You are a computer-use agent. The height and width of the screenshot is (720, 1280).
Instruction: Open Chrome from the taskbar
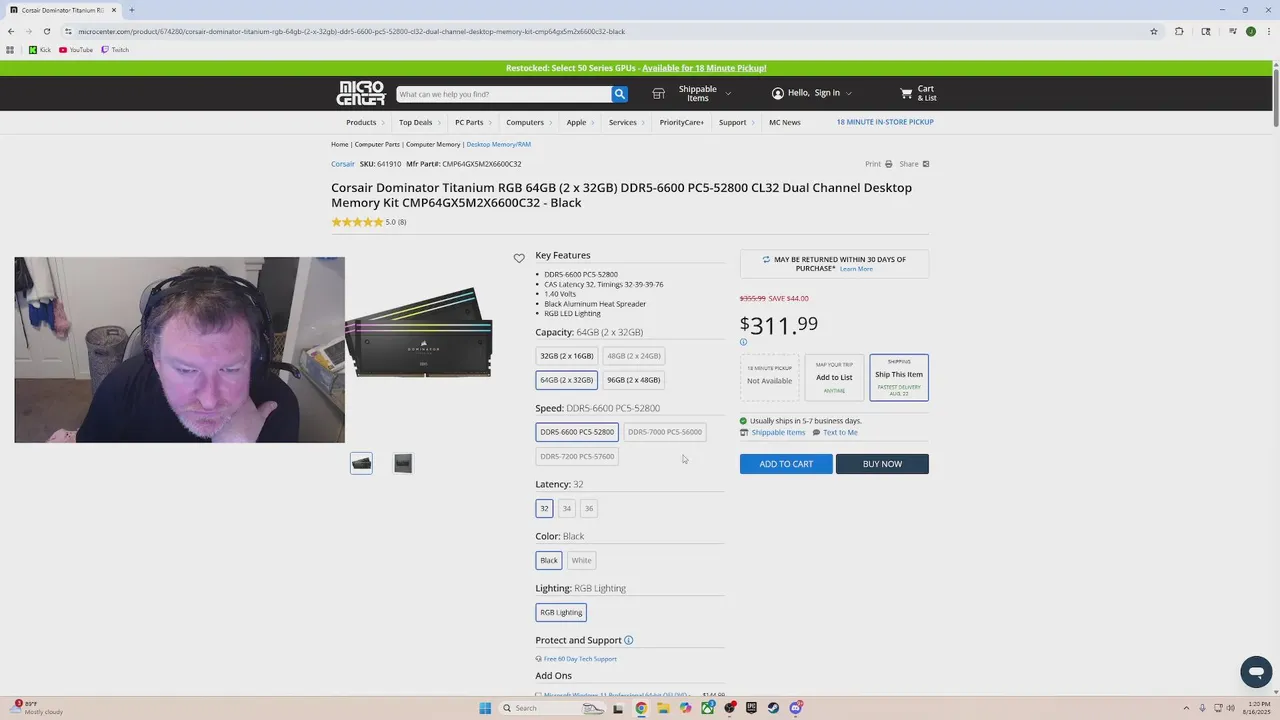(x=641, y=708)
